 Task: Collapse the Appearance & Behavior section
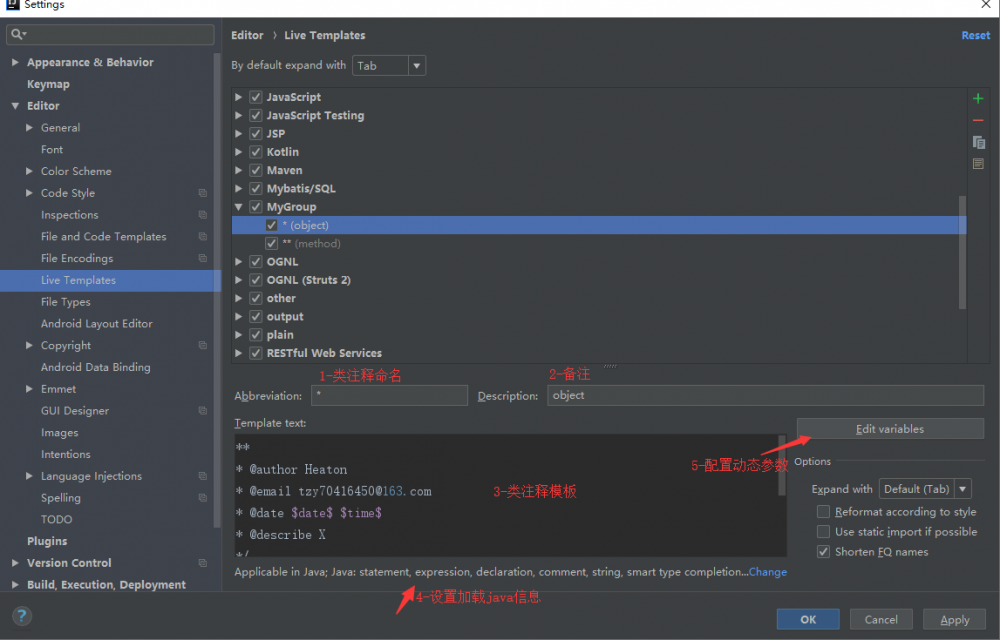pyautogui.click(x=14, y=61)
